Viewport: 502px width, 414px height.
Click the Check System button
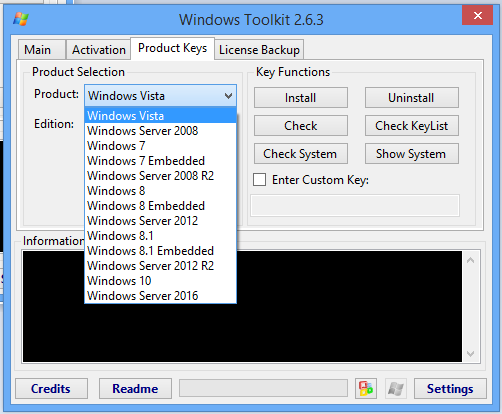tap(301, 154)
